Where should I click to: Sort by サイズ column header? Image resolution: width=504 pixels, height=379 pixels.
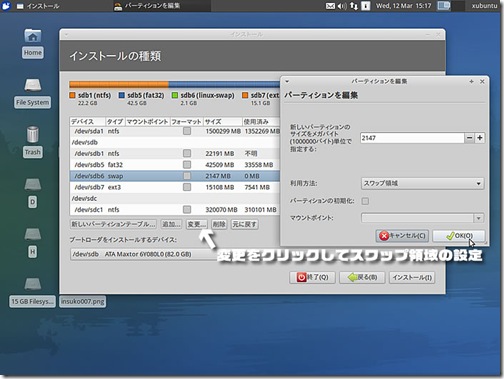click(x=223, y=121)
